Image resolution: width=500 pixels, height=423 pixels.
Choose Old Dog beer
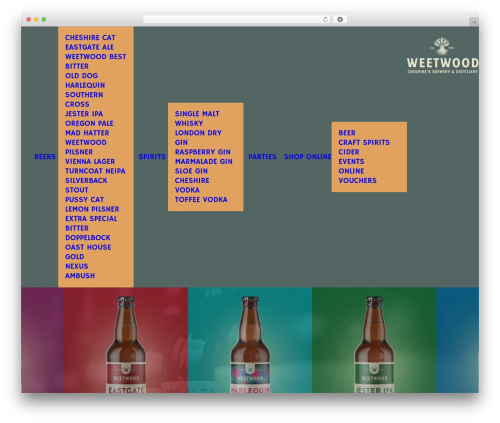tap(81, 76)
